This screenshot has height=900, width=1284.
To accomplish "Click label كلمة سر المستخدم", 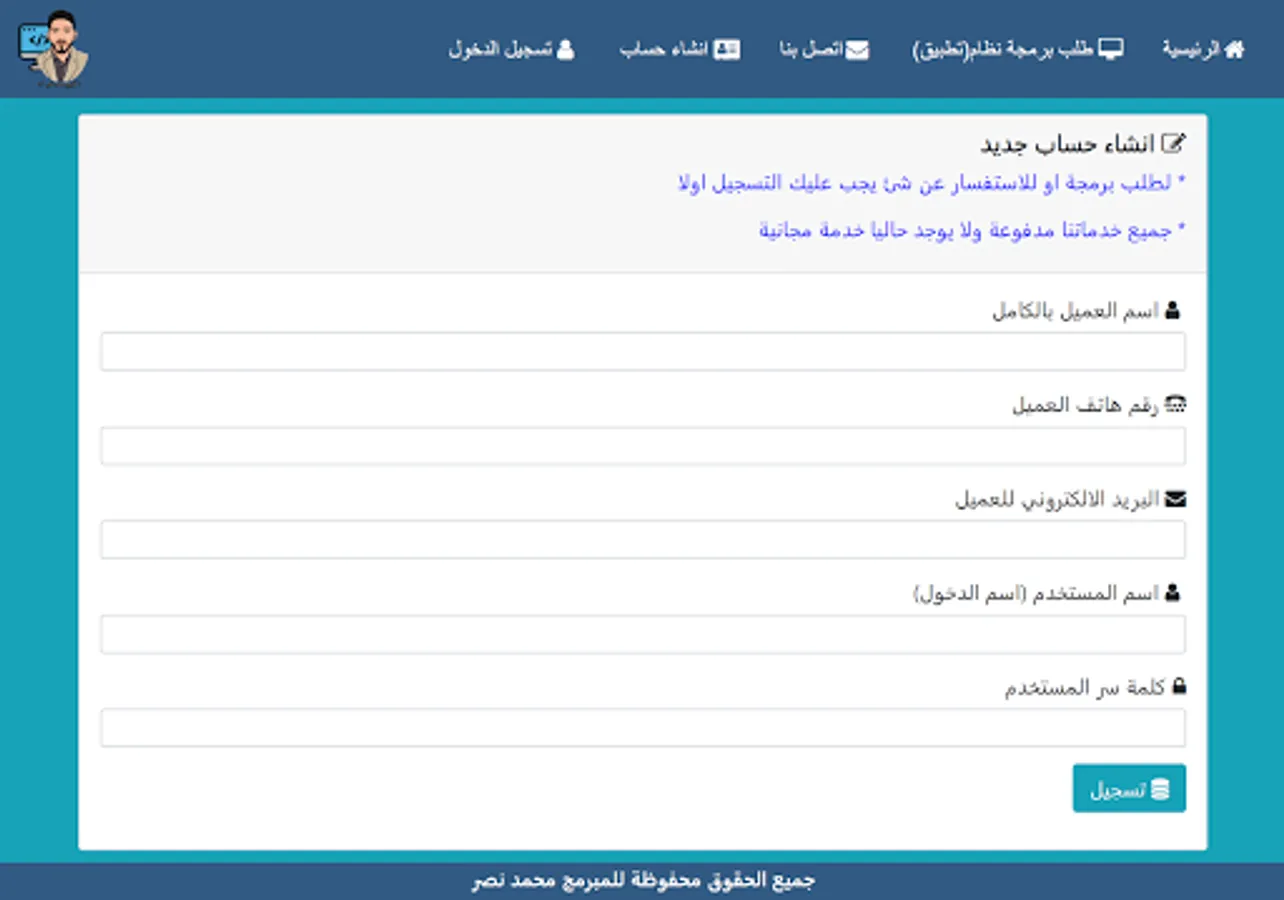I will pos(1085,688).
